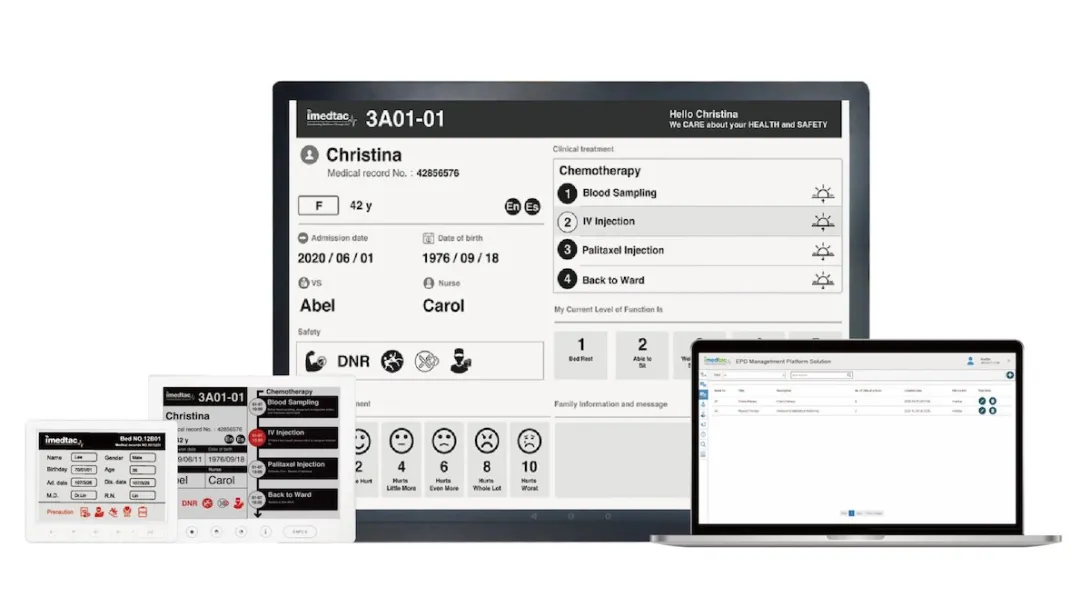Click the highlighted blue sidebar icon on laptop
The image size is (1090, 597).
tap(703, 395)
